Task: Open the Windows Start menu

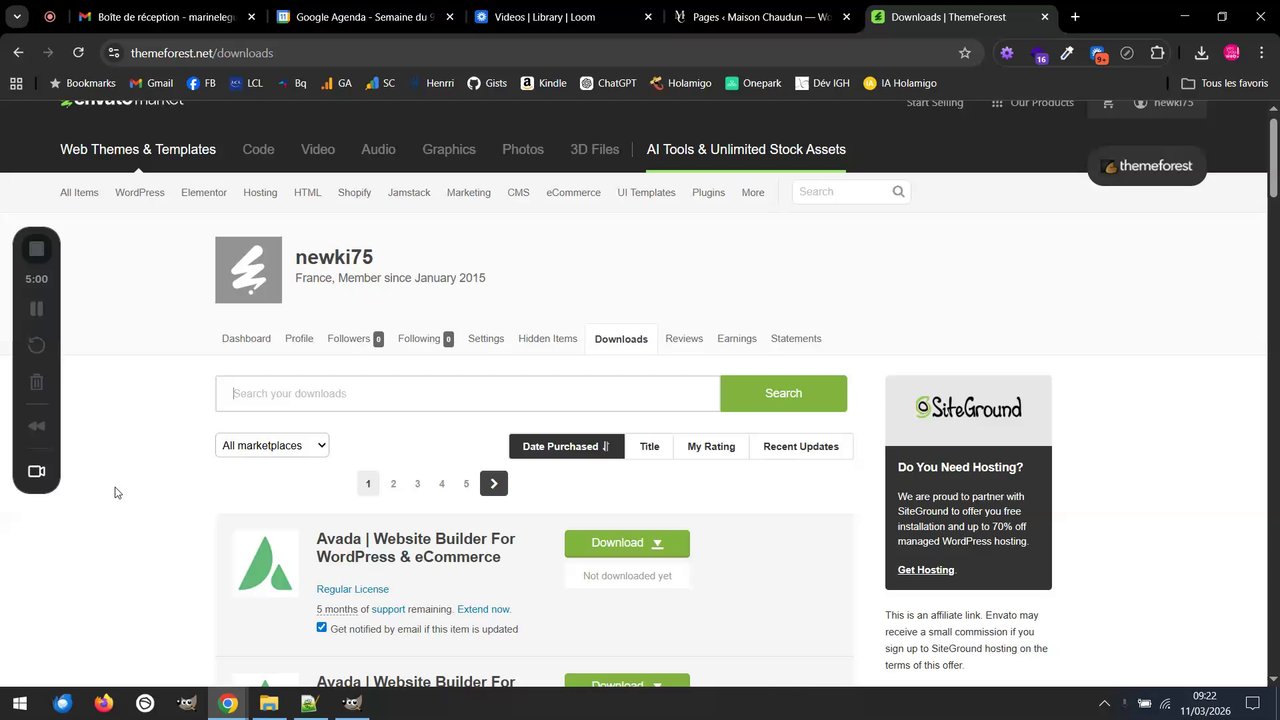Action: coord(19,704)
